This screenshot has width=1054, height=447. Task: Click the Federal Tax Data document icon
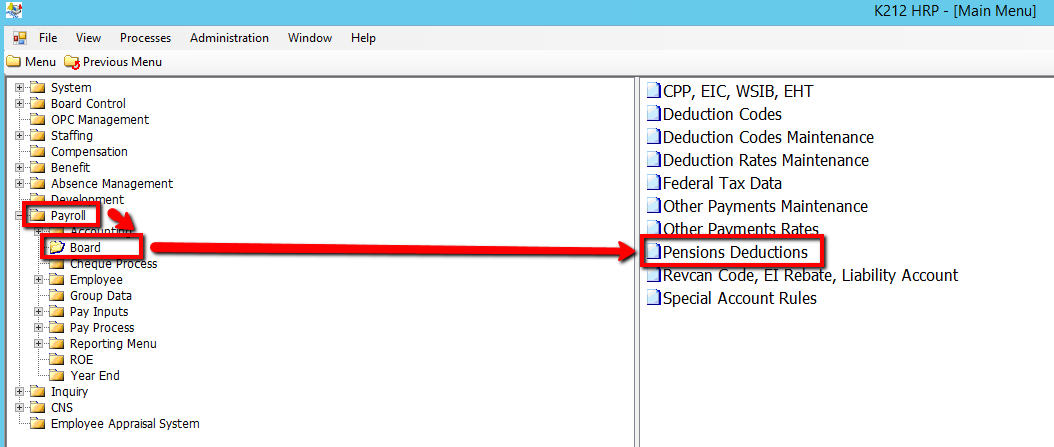tap(653, 183)
